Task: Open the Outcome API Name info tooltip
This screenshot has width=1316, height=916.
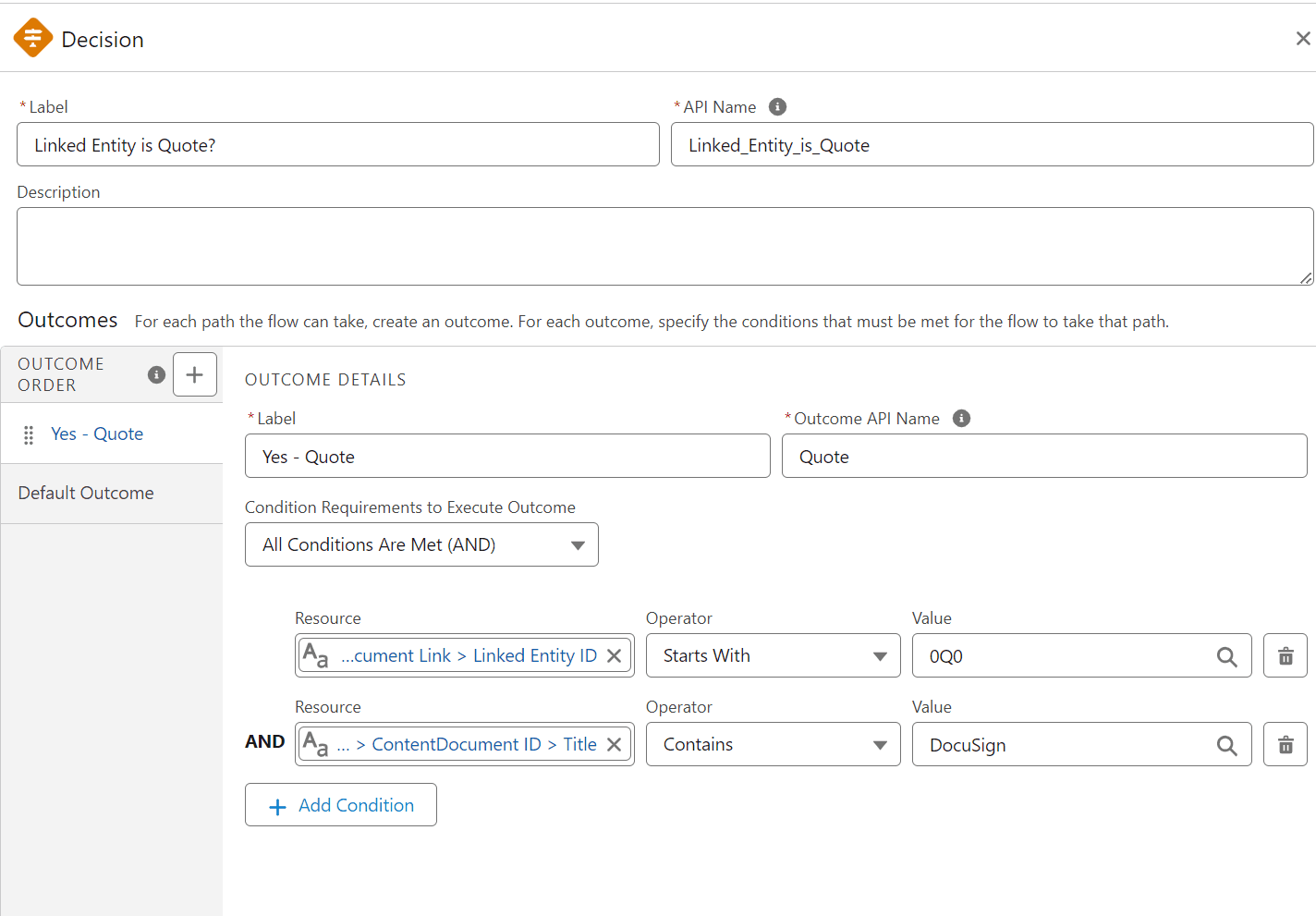Action: click(961, 418)
